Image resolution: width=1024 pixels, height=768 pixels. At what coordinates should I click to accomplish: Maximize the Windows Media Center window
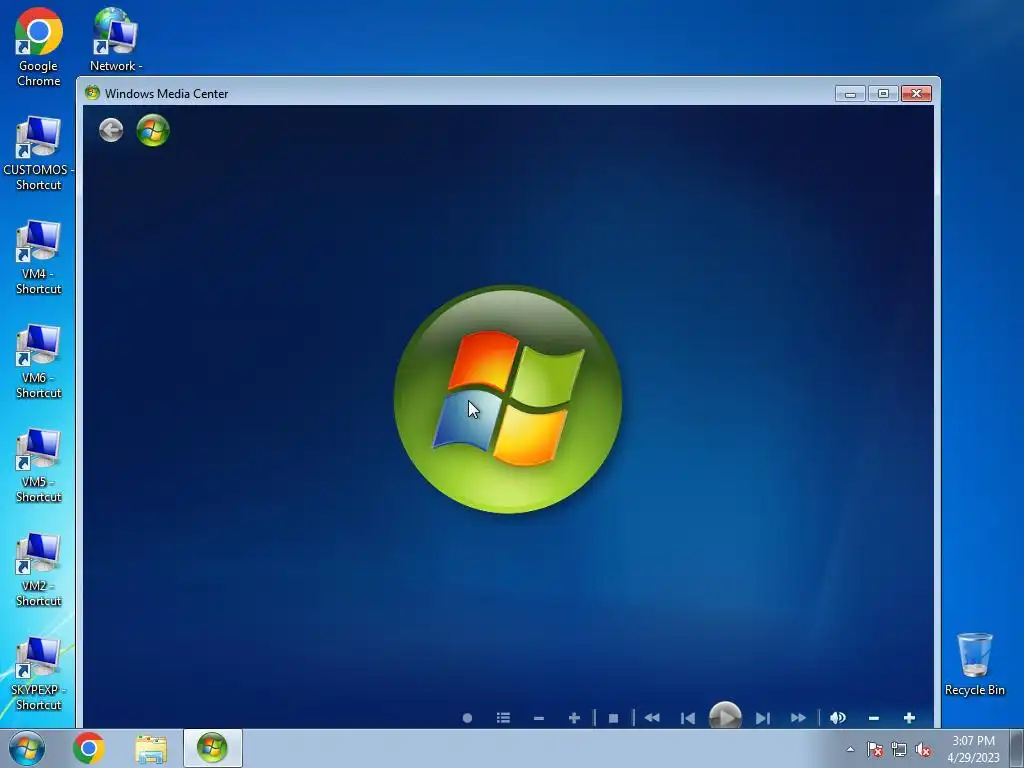click(x=883, y=94)
